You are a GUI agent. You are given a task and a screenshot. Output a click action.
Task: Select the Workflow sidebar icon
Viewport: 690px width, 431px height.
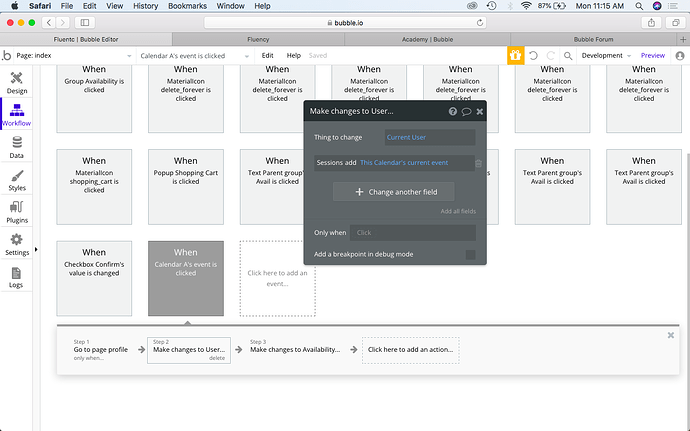click(16, 115)
